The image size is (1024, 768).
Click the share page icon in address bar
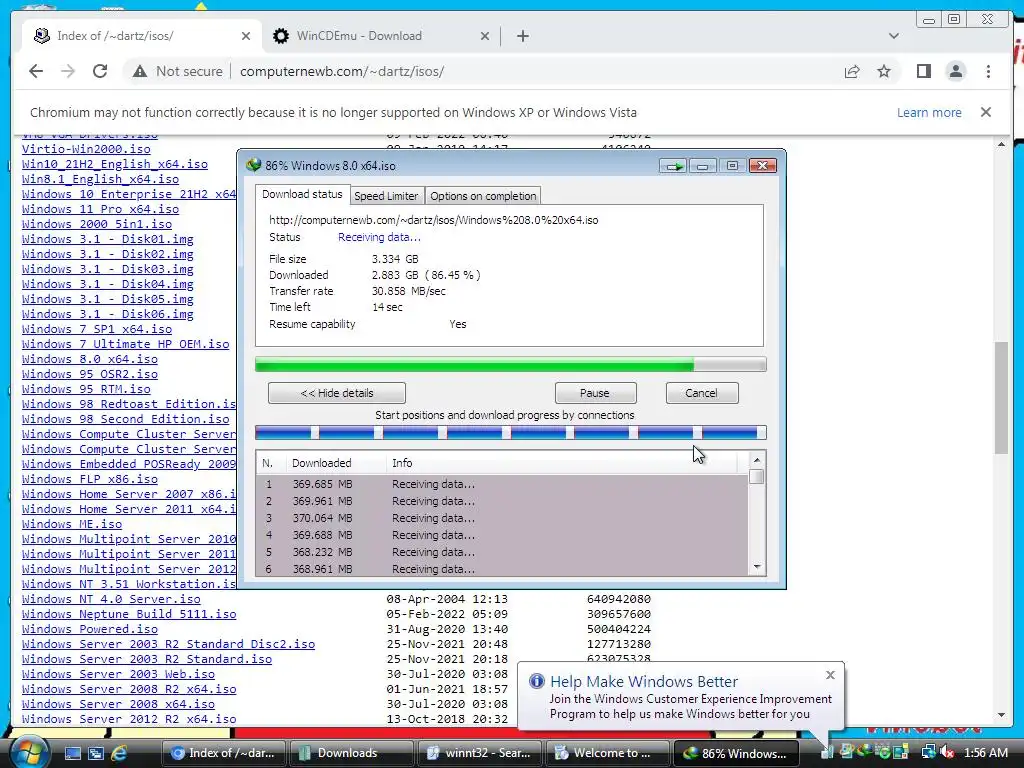point(852,71)
